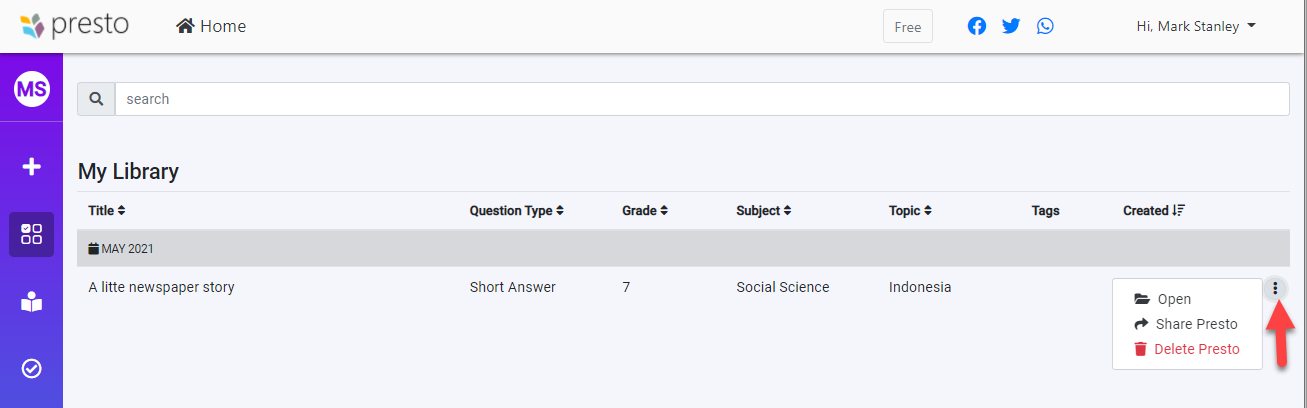Image resolution: width=1307 pixels, height=408 pixels.
Task: Click into the search input field
Action: [700, 99]
